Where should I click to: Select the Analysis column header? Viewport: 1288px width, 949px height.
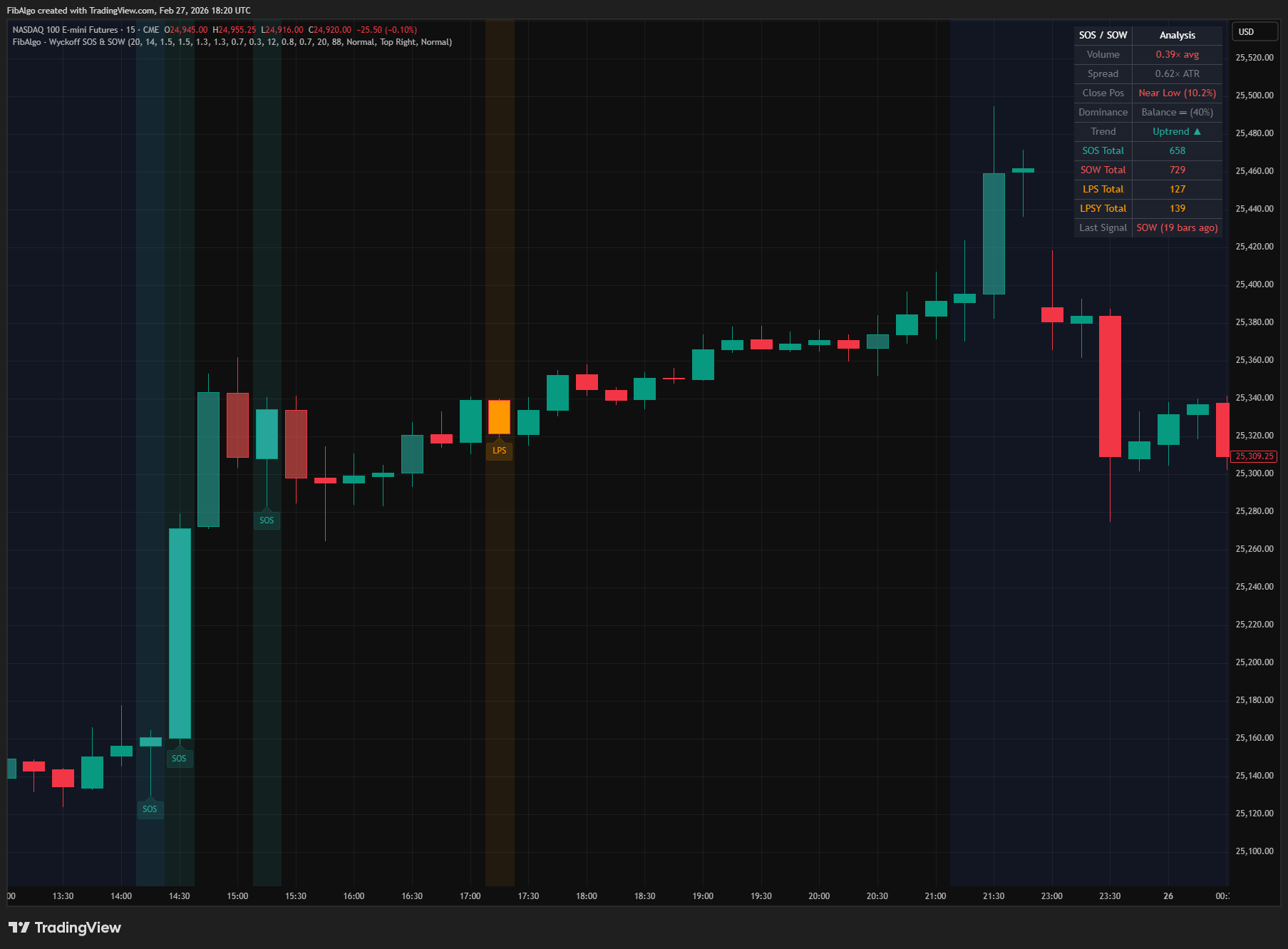(x=1177, y=35)
